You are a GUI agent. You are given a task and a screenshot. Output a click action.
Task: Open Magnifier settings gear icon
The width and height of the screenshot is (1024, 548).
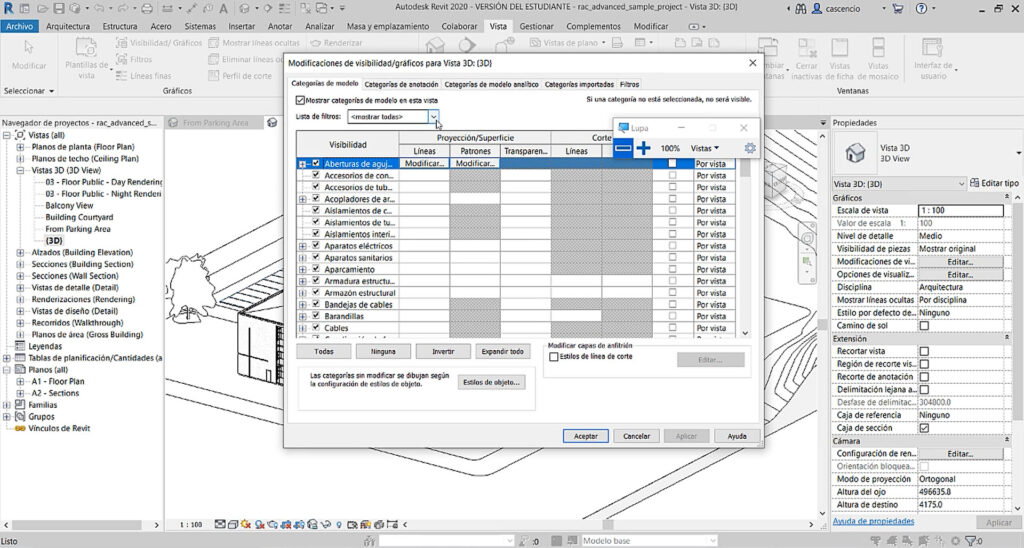point(749,148)
